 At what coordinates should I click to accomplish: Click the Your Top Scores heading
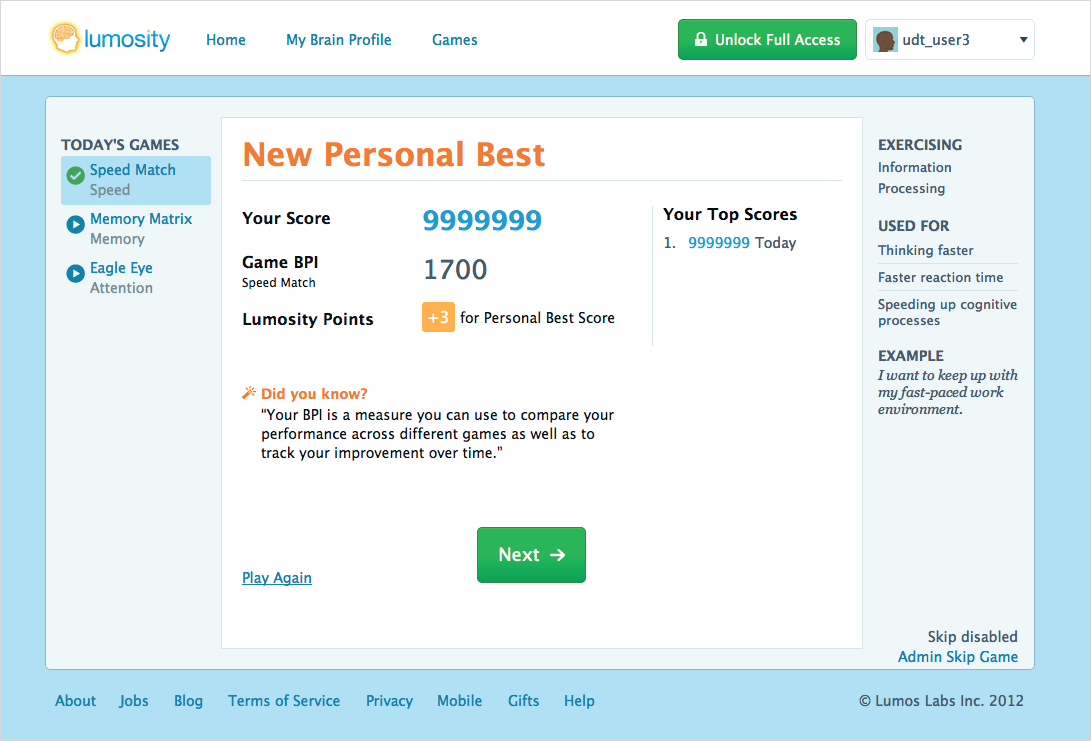tap(730, 214)
